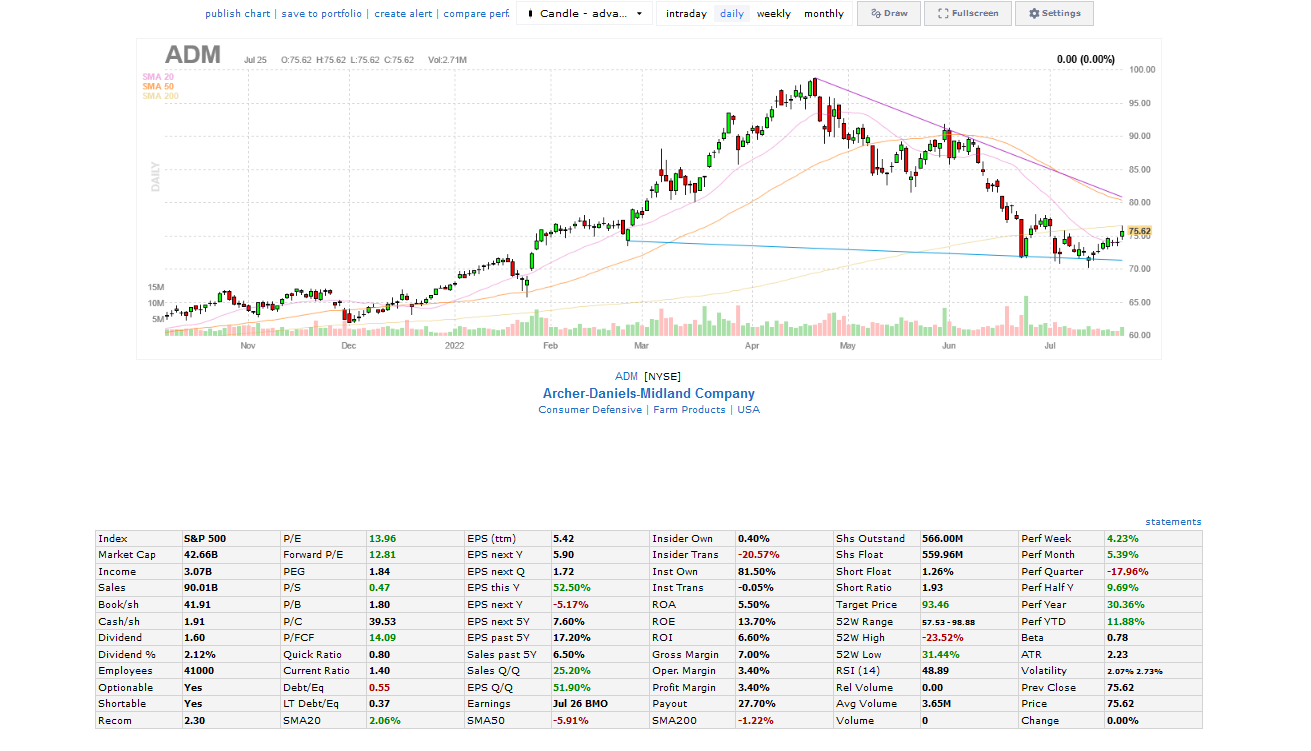Switch chart to monthly timeframe

[x=824, y=14]
